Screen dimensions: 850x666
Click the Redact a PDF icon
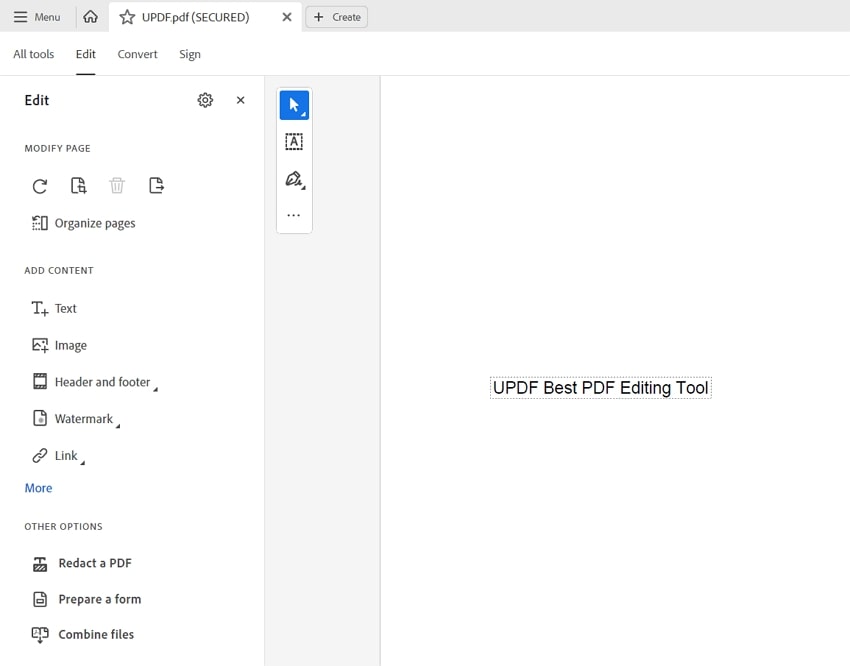coord(40,564)
